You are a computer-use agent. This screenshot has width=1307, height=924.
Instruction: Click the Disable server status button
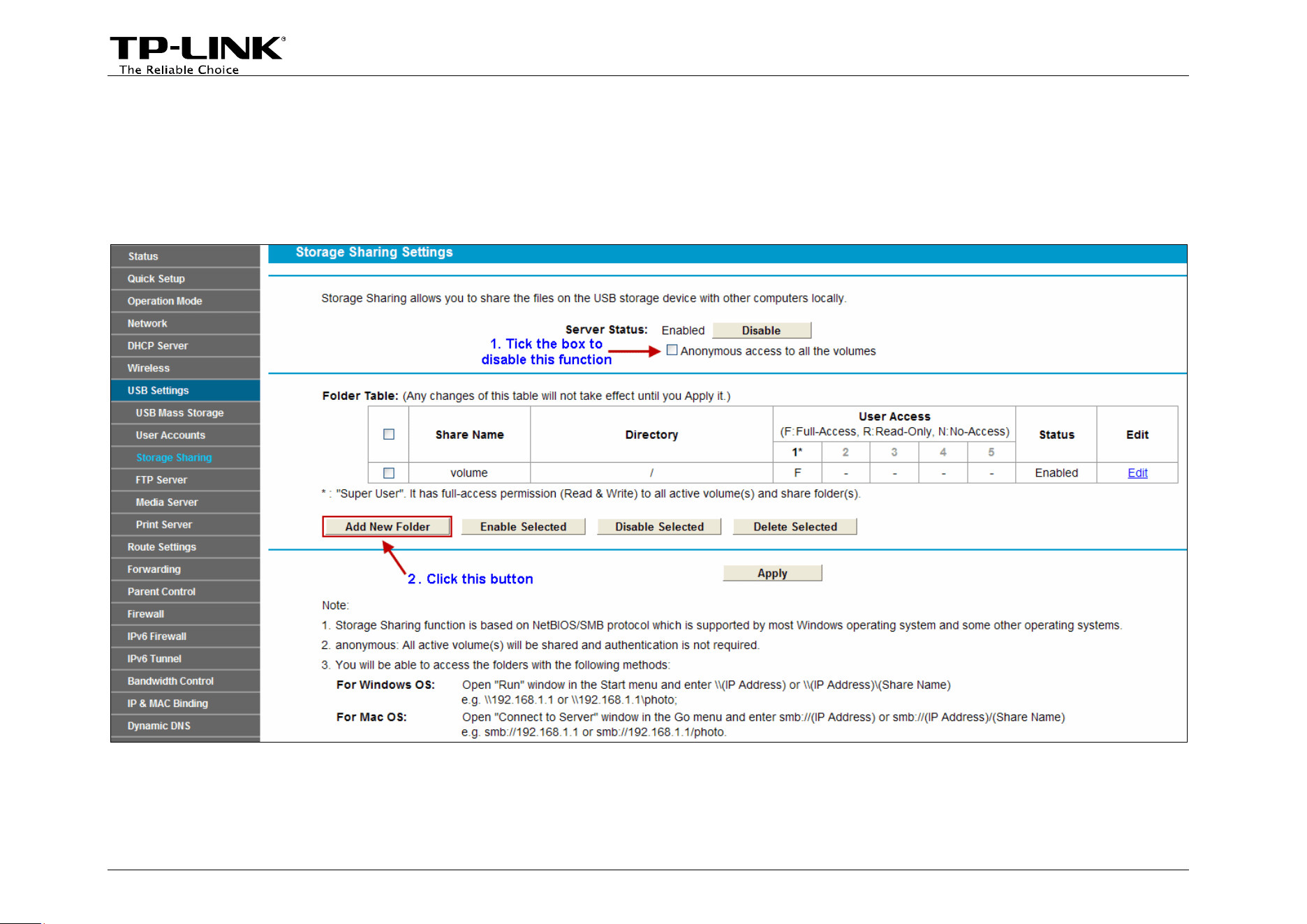[762, 330]
